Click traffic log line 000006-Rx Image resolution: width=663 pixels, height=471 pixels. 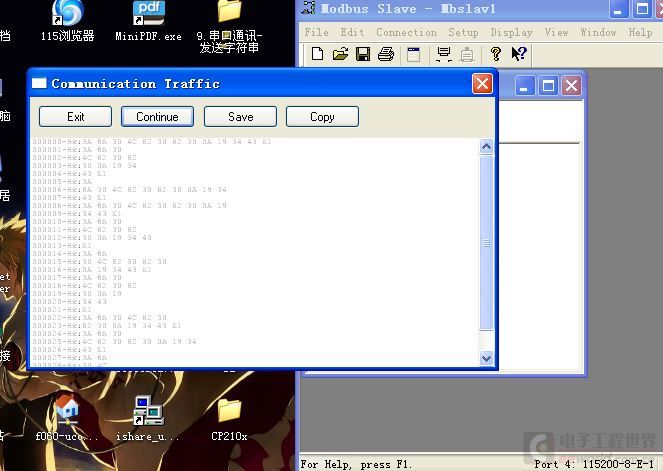point(129,190)
